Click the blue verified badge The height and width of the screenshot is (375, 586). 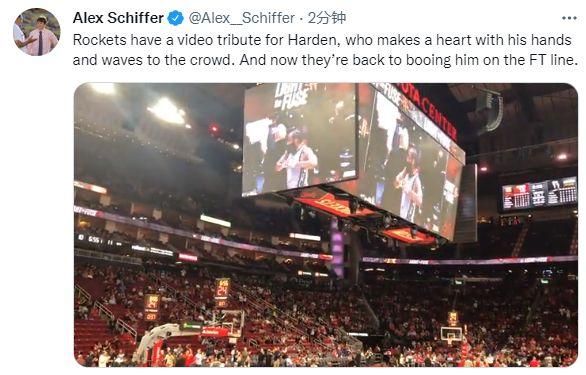tap(175, 18)
